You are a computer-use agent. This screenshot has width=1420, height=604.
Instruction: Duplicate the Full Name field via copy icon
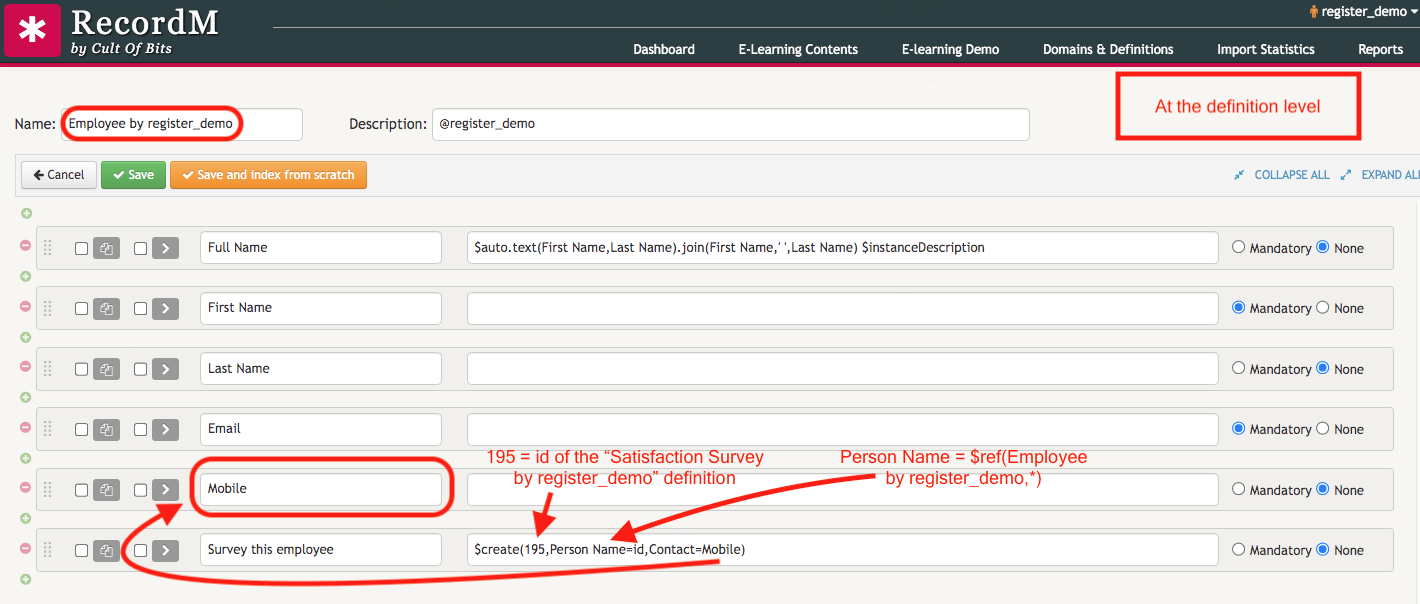[106, 248]
